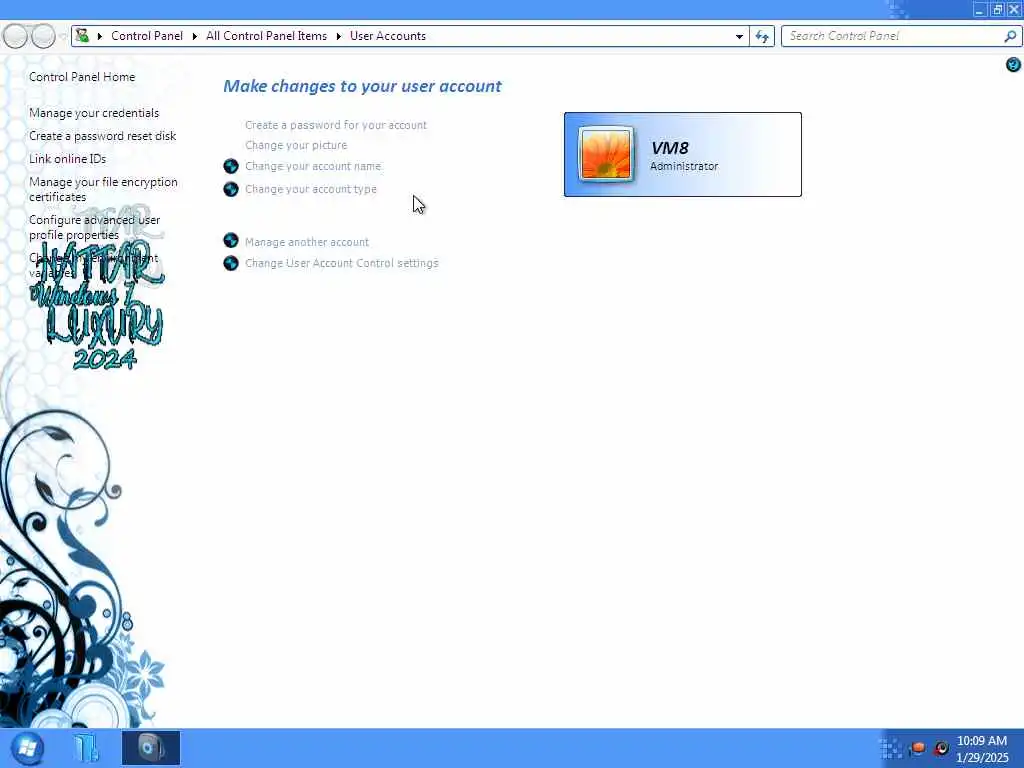Expand arrow before User Accounts breadcrumb
This screenshot has height=768, width=1024.
[339, 37]
